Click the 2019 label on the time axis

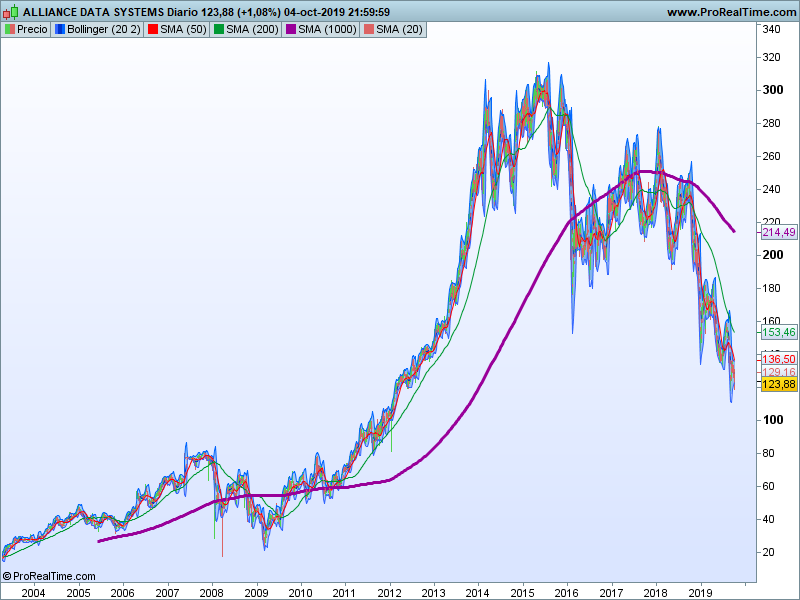pos(700,593)
